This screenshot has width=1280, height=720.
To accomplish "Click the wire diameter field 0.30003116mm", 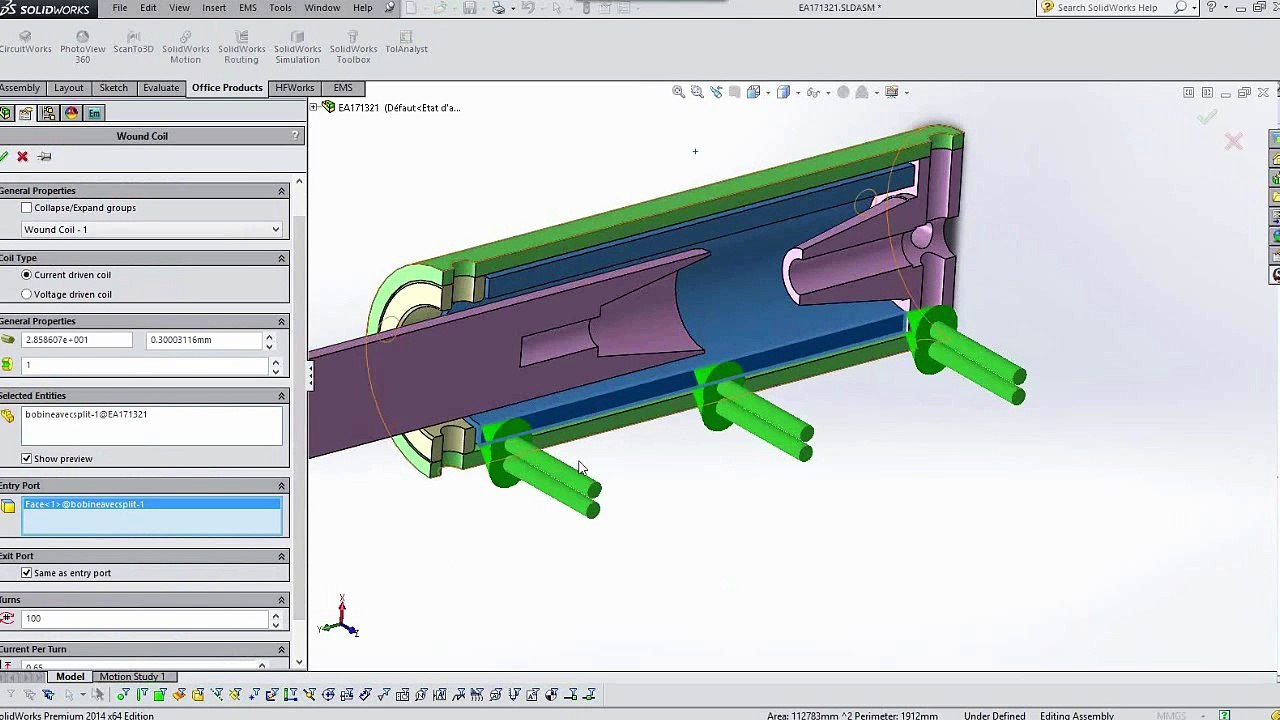I will (x=203, y=340).
